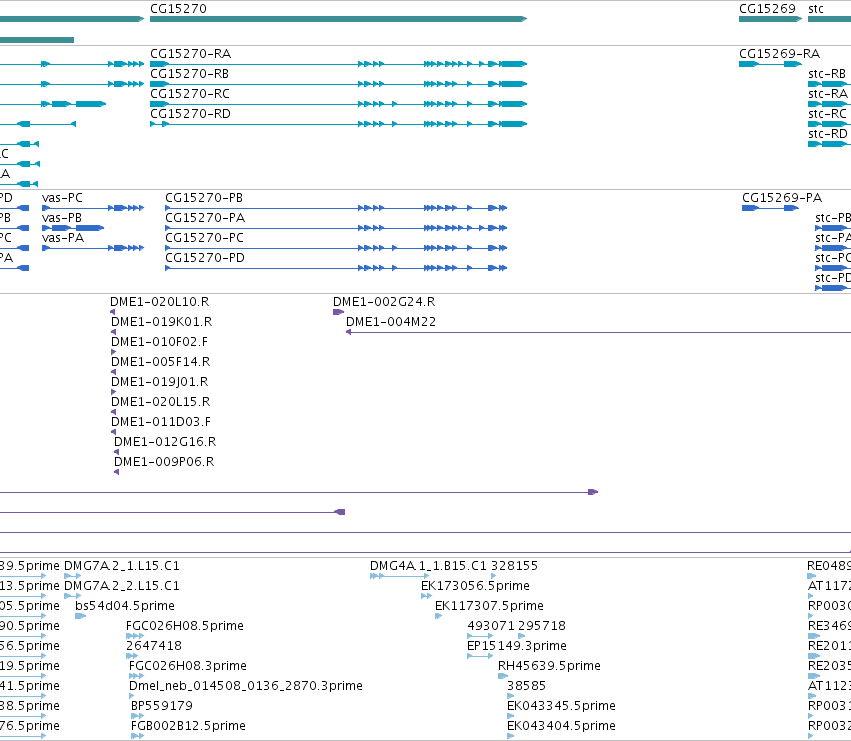Screen dimensions: 851x741
Task: Click the CG15270-PA protein label
Action: click(x=205, y=218)
